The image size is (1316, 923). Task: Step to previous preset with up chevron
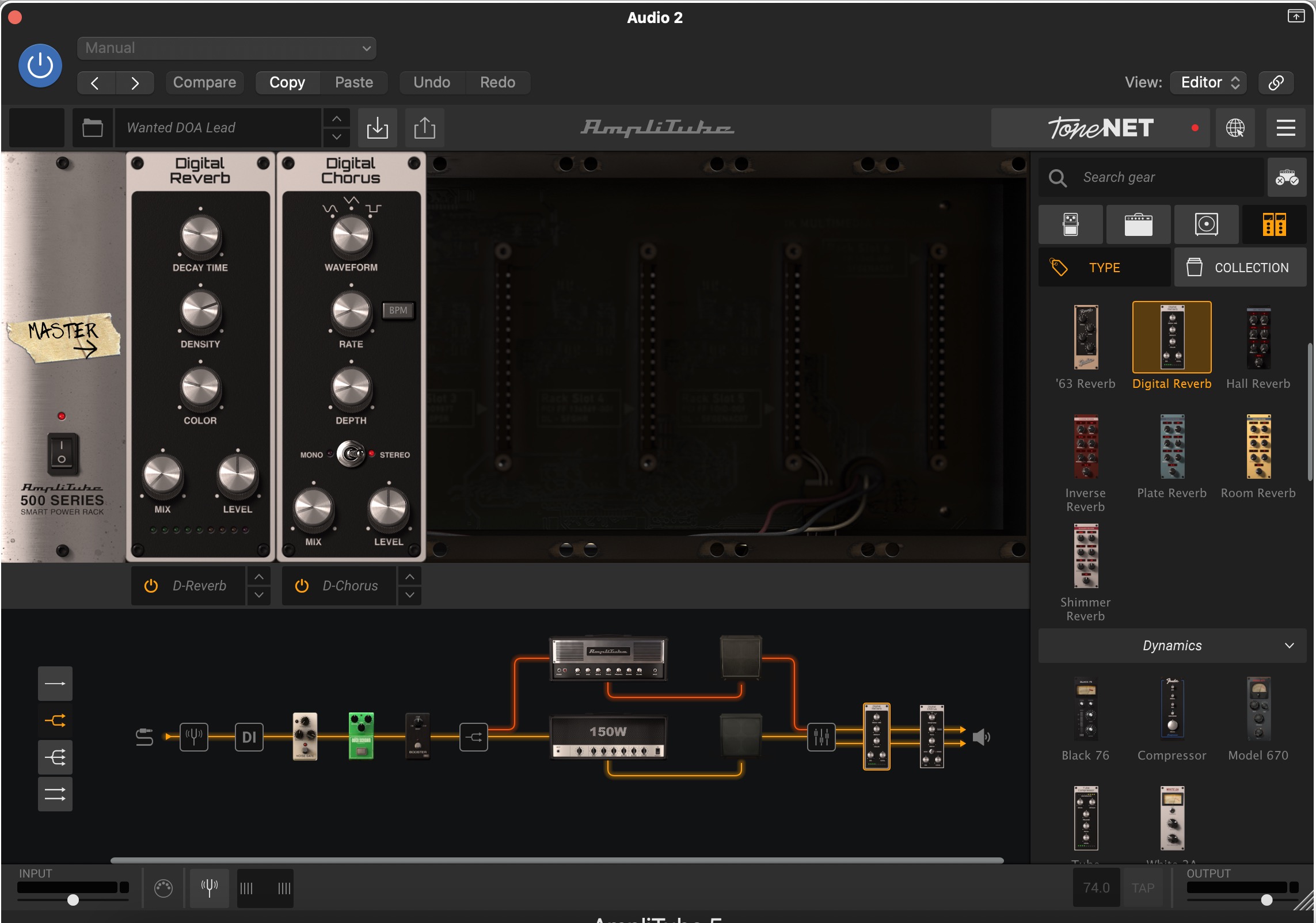[x=337, y=119]
